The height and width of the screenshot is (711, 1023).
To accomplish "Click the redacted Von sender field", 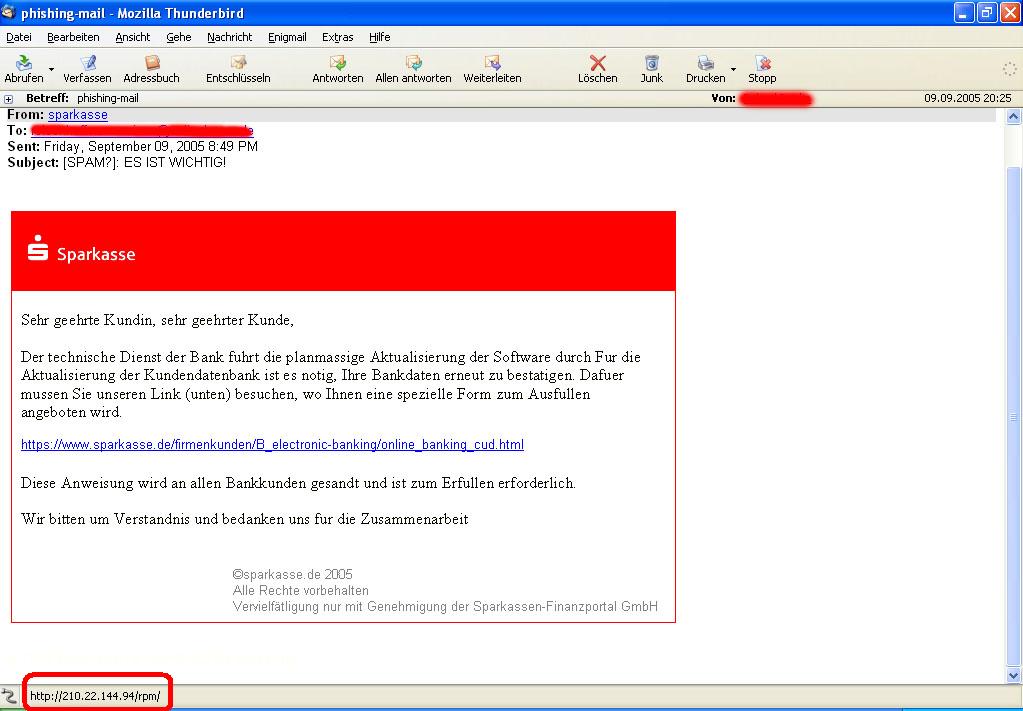I will click(776, 99).
